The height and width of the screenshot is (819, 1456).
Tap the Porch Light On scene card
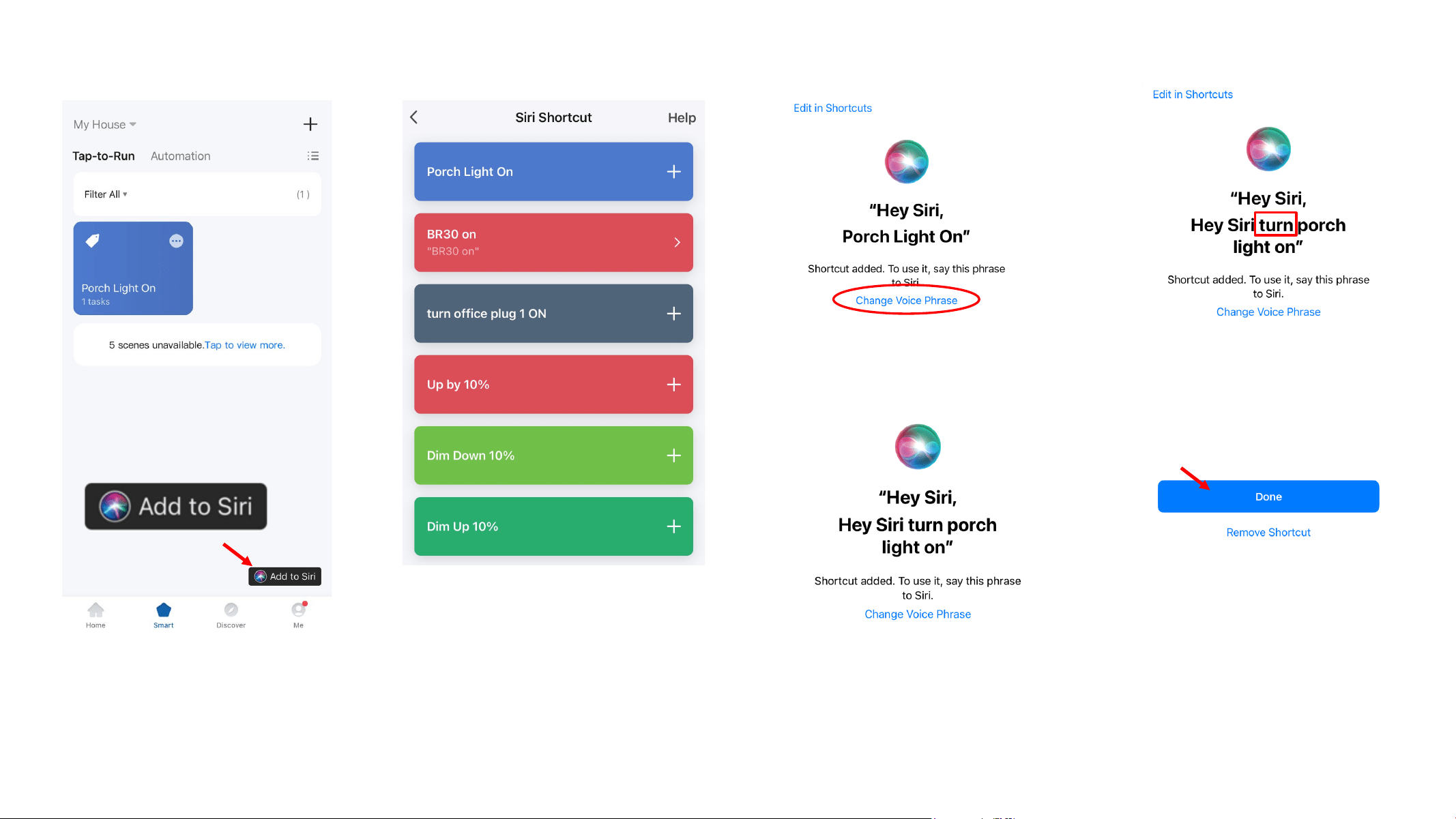click(133, 268)
